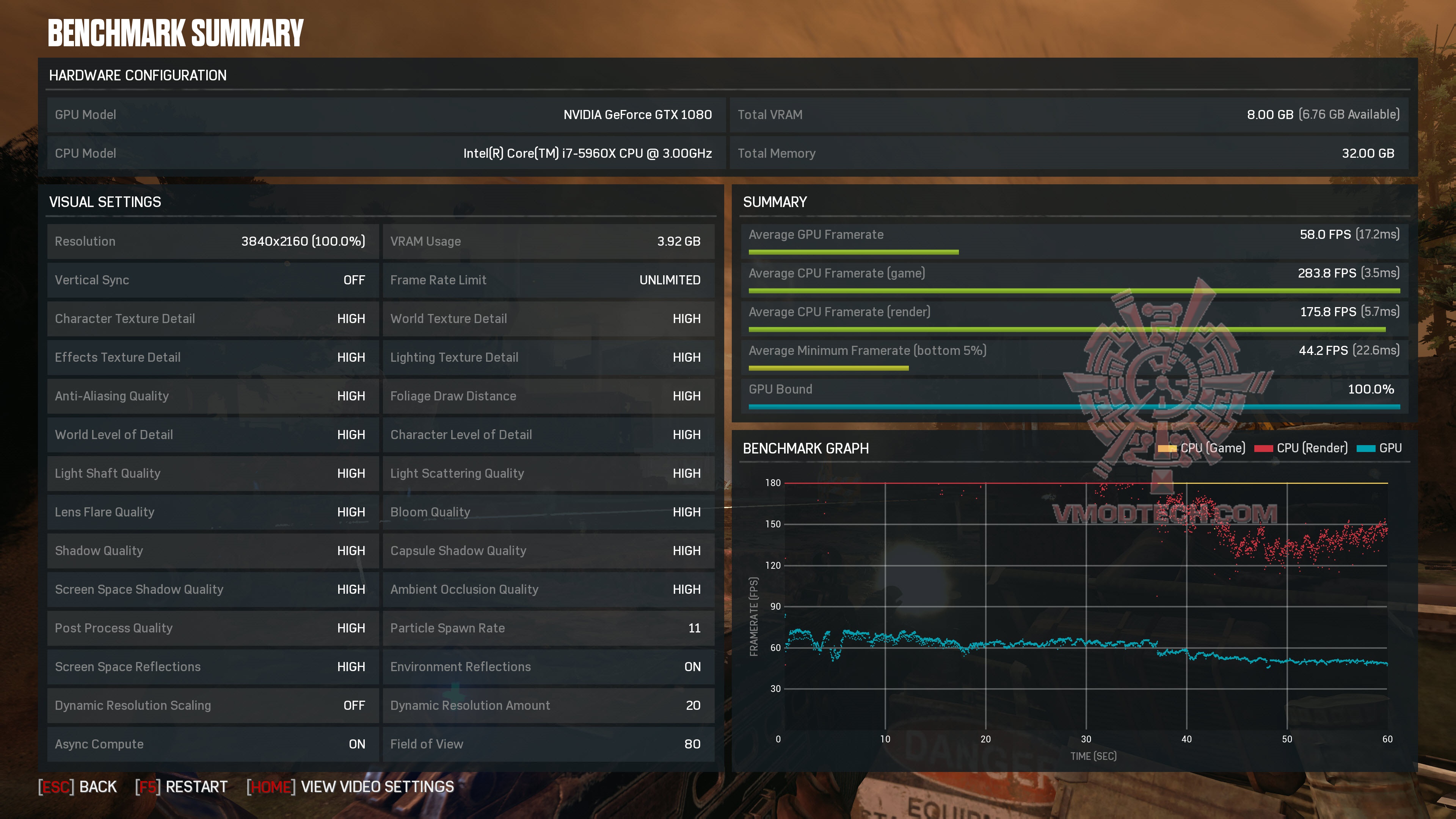Click the ESC Back button
The width and height of the screenshot is (1456, 819).
point(77,787)
